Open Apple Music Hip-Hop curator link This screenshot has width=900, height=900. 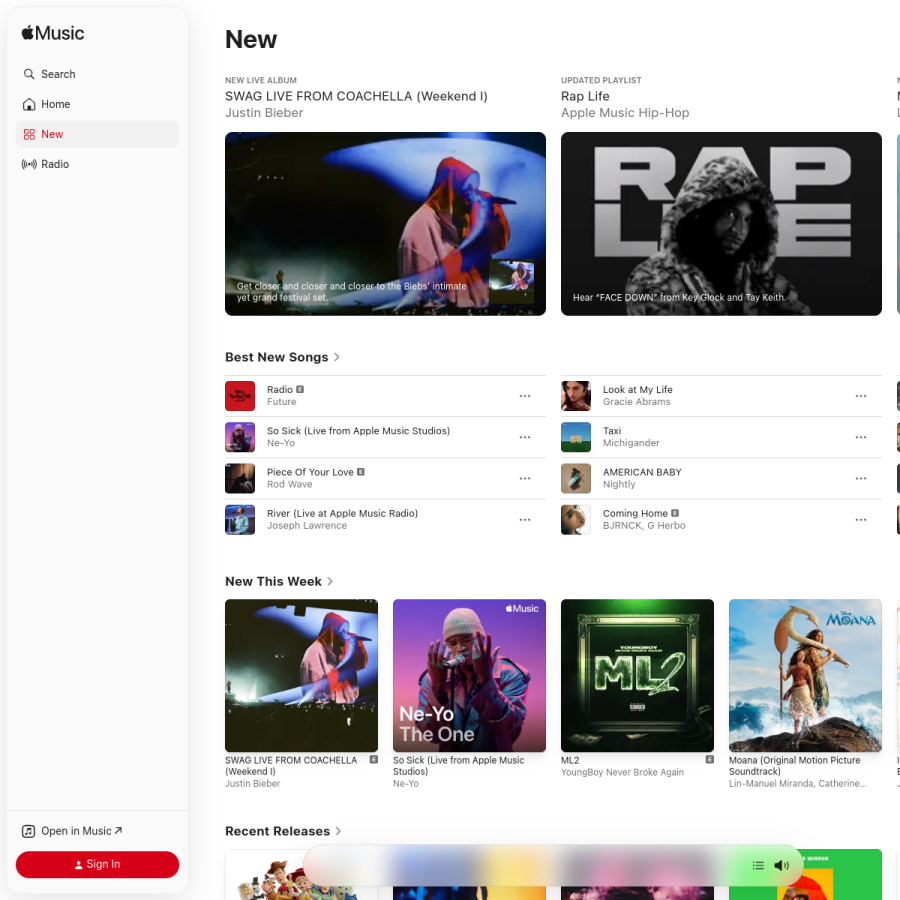click(x=625, y=113)
